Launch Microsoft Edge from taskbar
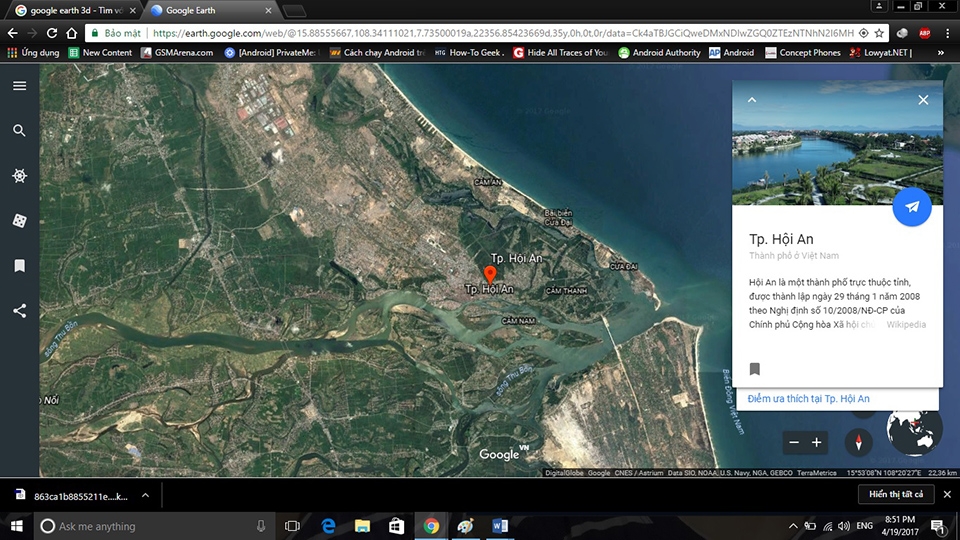This screenshot has width=960, height=540. pyautogui.click(x=329, y=526)
